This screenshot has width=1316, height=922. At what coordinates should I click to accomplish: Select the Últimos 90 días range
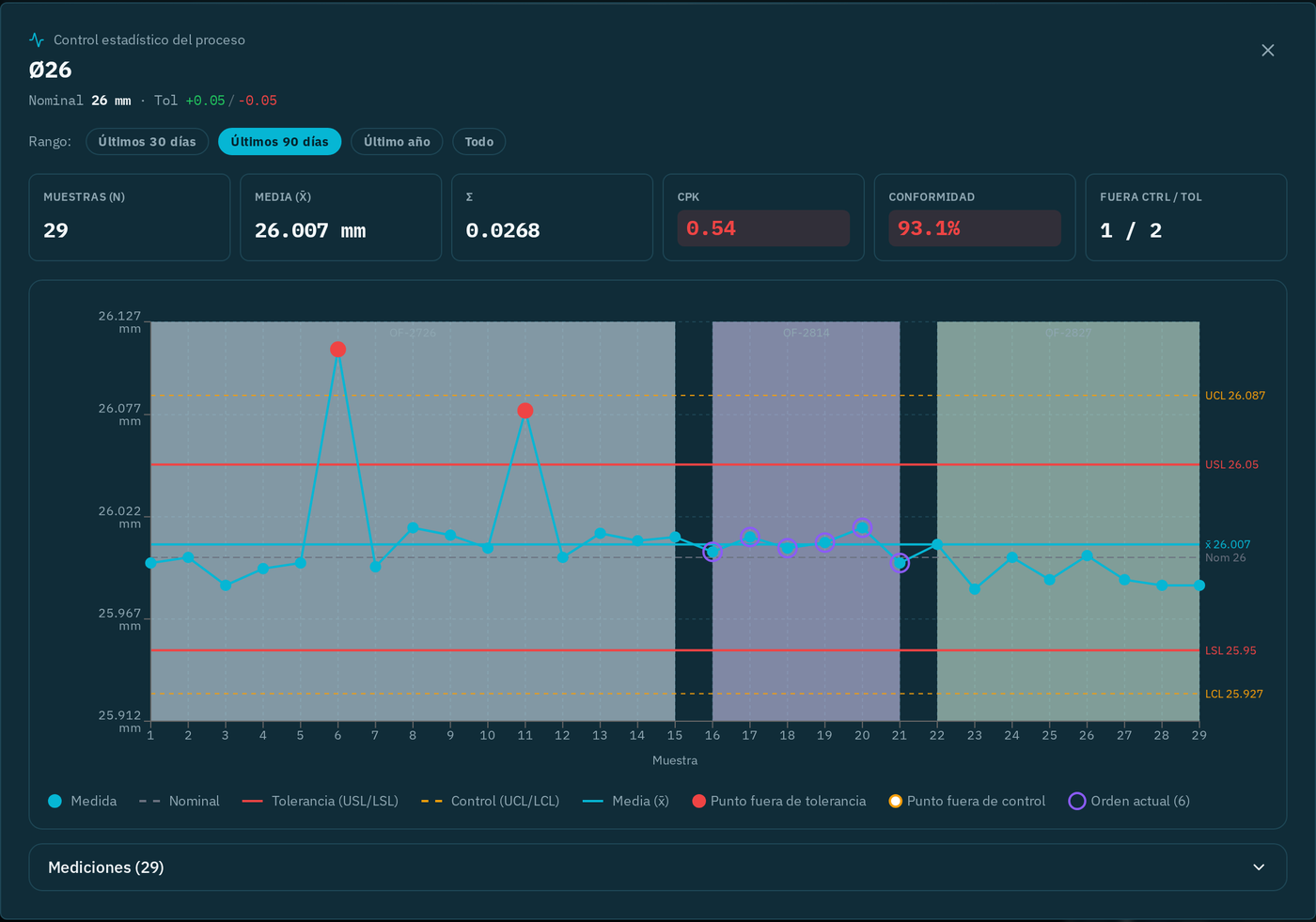280,142
